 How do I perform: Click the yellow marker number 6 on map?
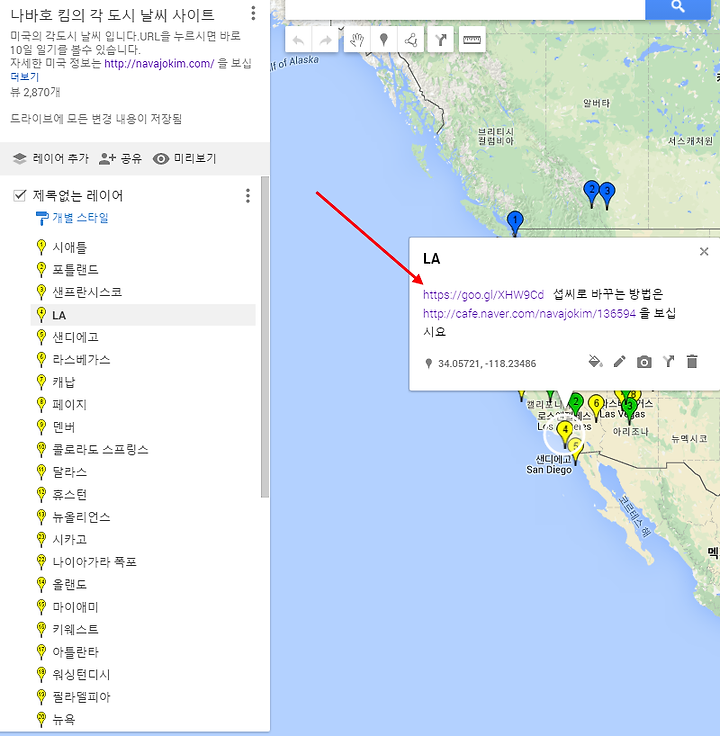click(596, 406)
